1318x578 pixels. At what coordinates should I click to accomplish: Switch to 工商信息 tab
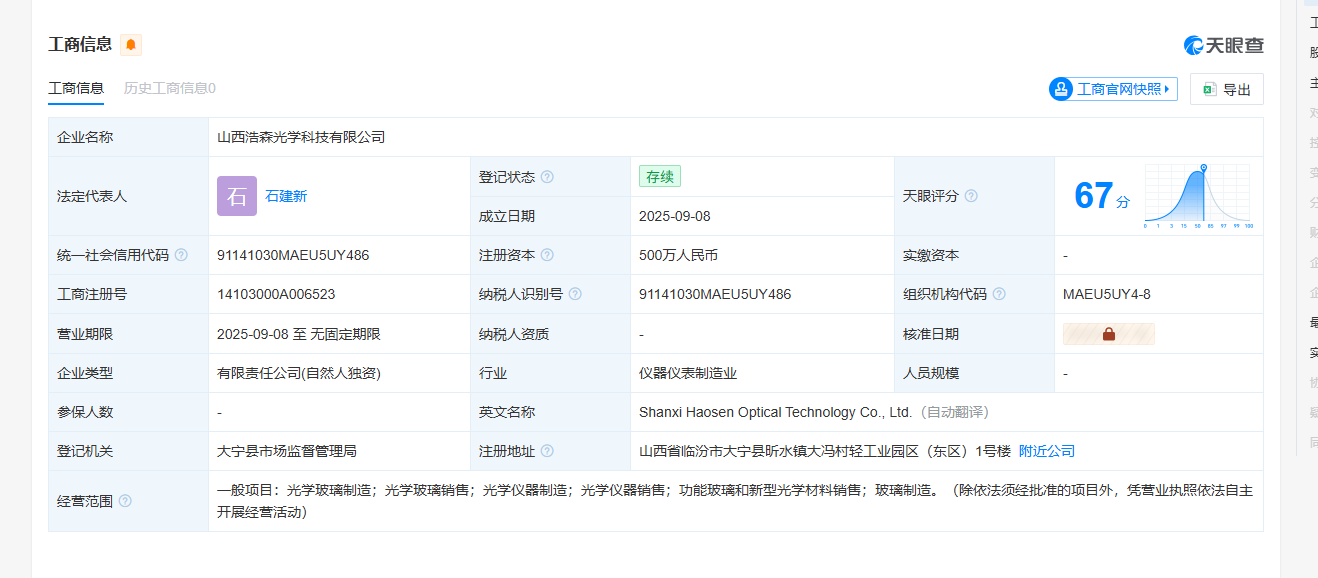(x=76, y=88)
